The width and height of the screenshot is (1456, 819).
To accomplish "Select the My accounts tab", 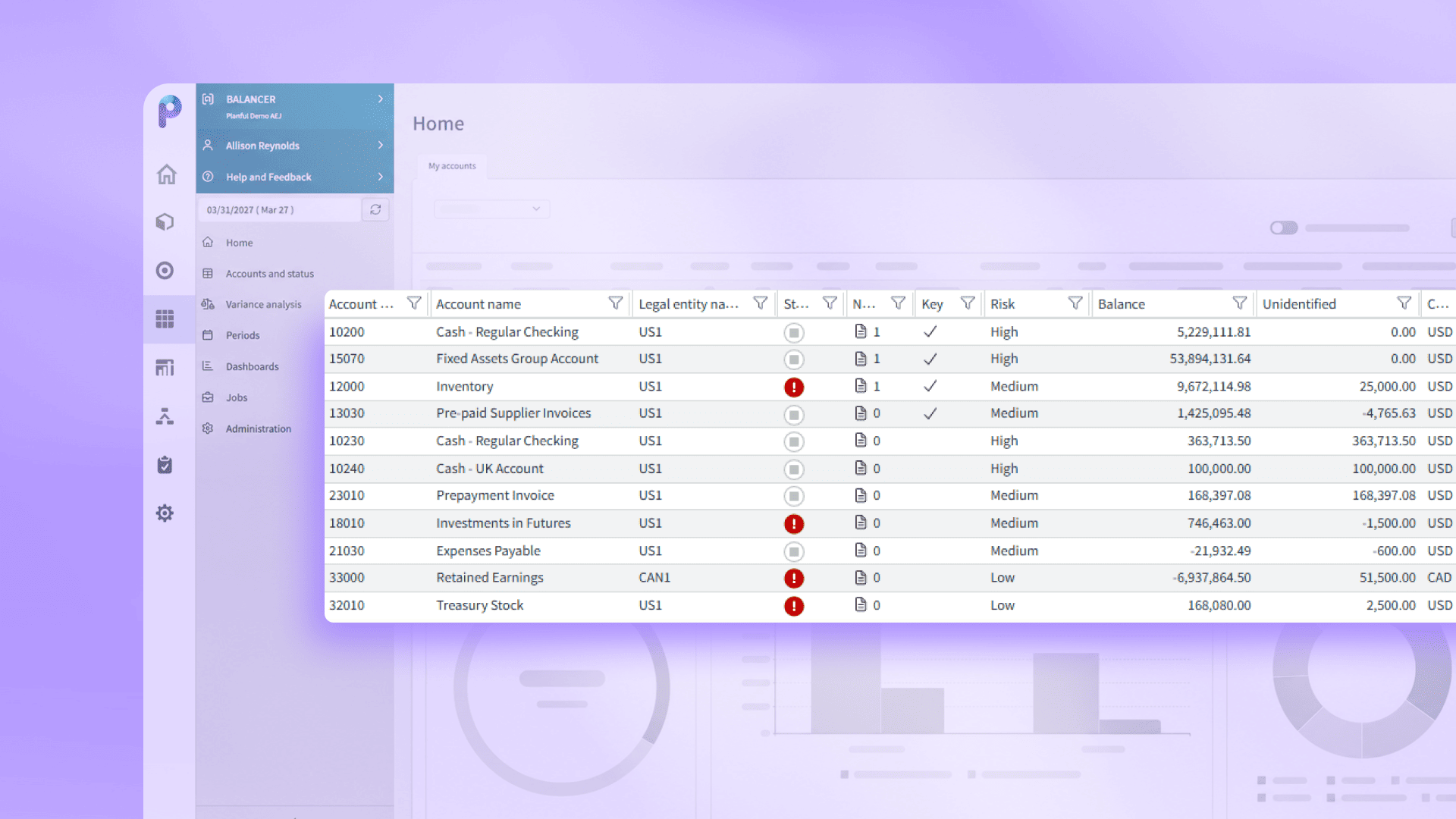I will [452, 166].
